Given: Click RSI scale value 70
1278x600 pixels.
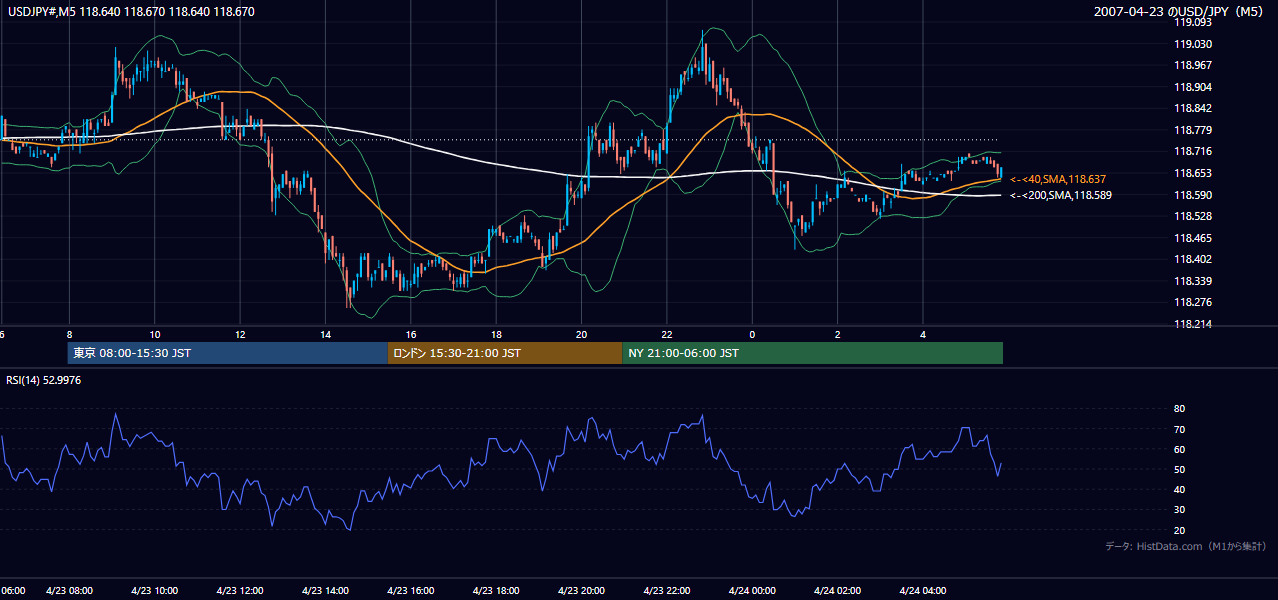Looking at the screenshot, I should 1180,429.
